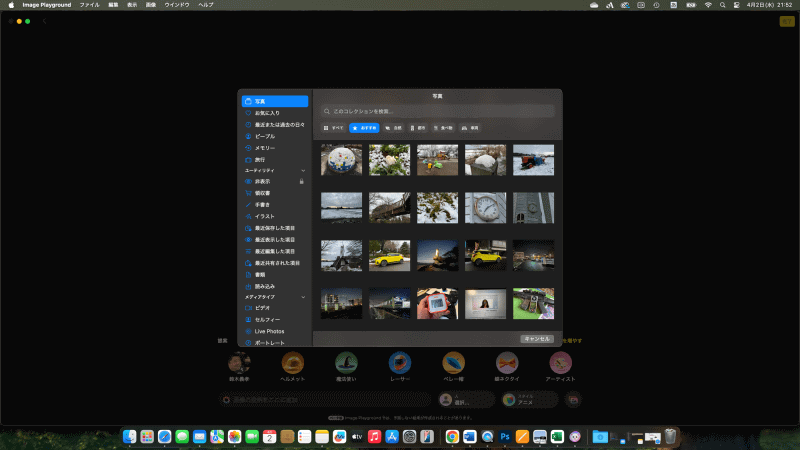Screen dimensions: 800x450
Task: Open ビデオ (Videos) media type in sidebar
Action: (262, 308)
